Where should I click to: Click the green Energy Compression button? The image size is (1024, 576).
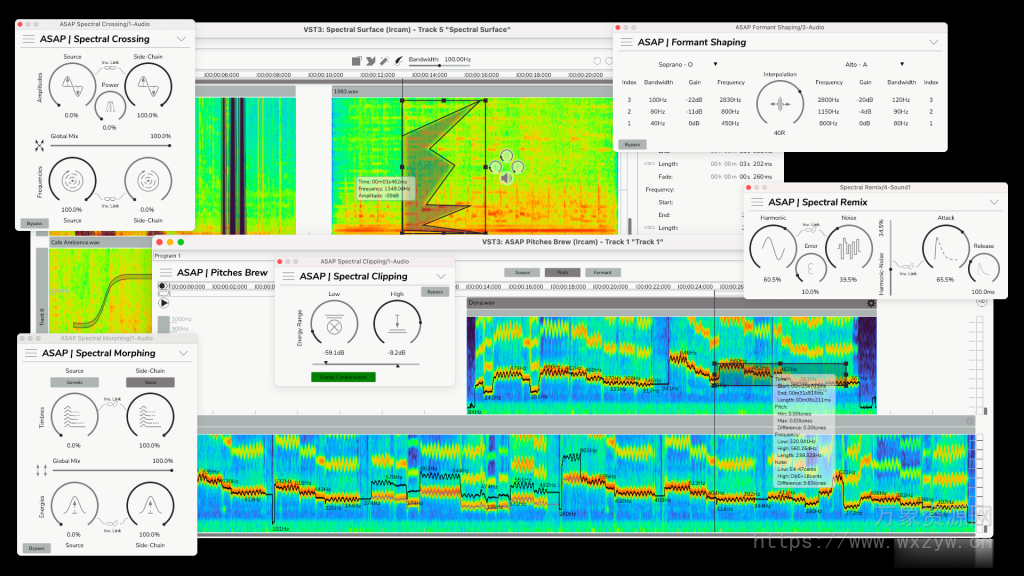click(344, 377)
